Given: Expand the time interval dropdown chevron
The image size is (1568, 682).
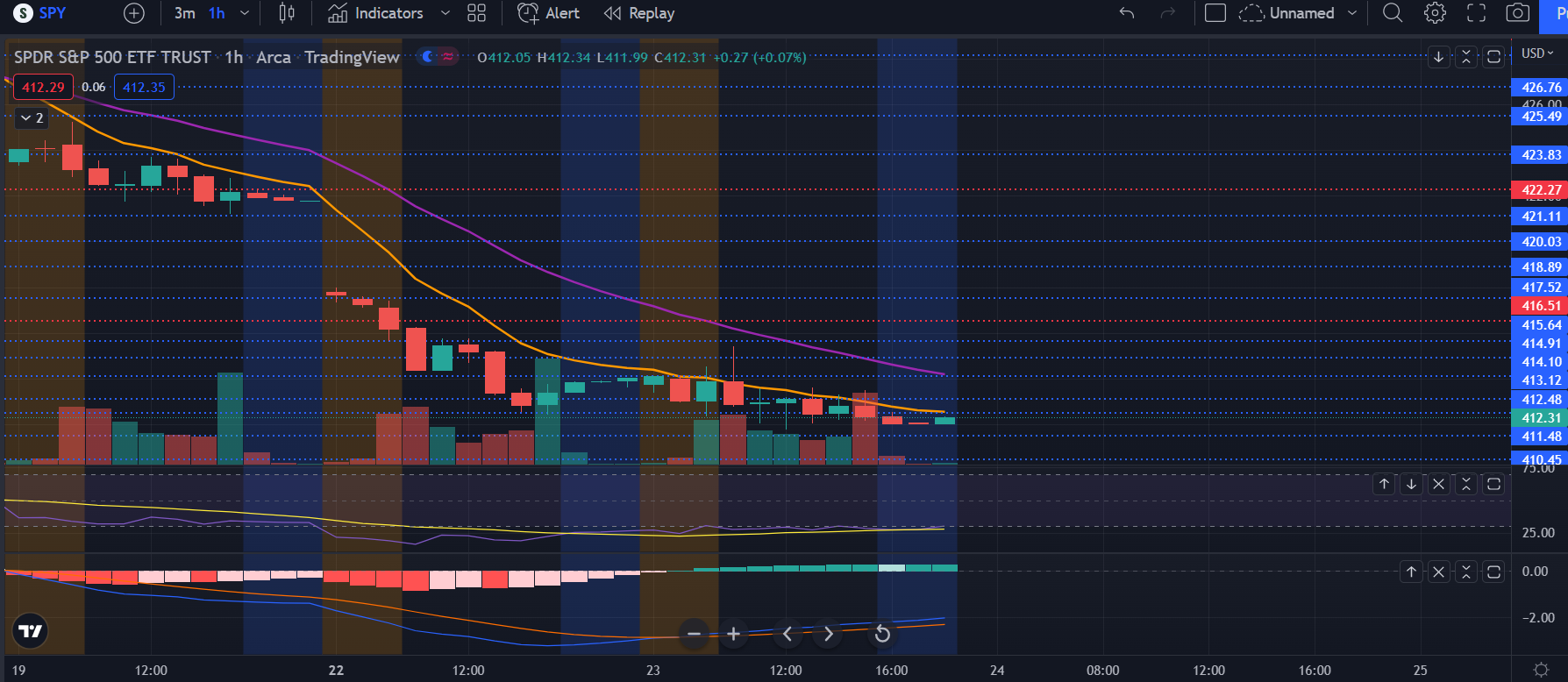Looking at the screenshot, I should pos(245,13).
